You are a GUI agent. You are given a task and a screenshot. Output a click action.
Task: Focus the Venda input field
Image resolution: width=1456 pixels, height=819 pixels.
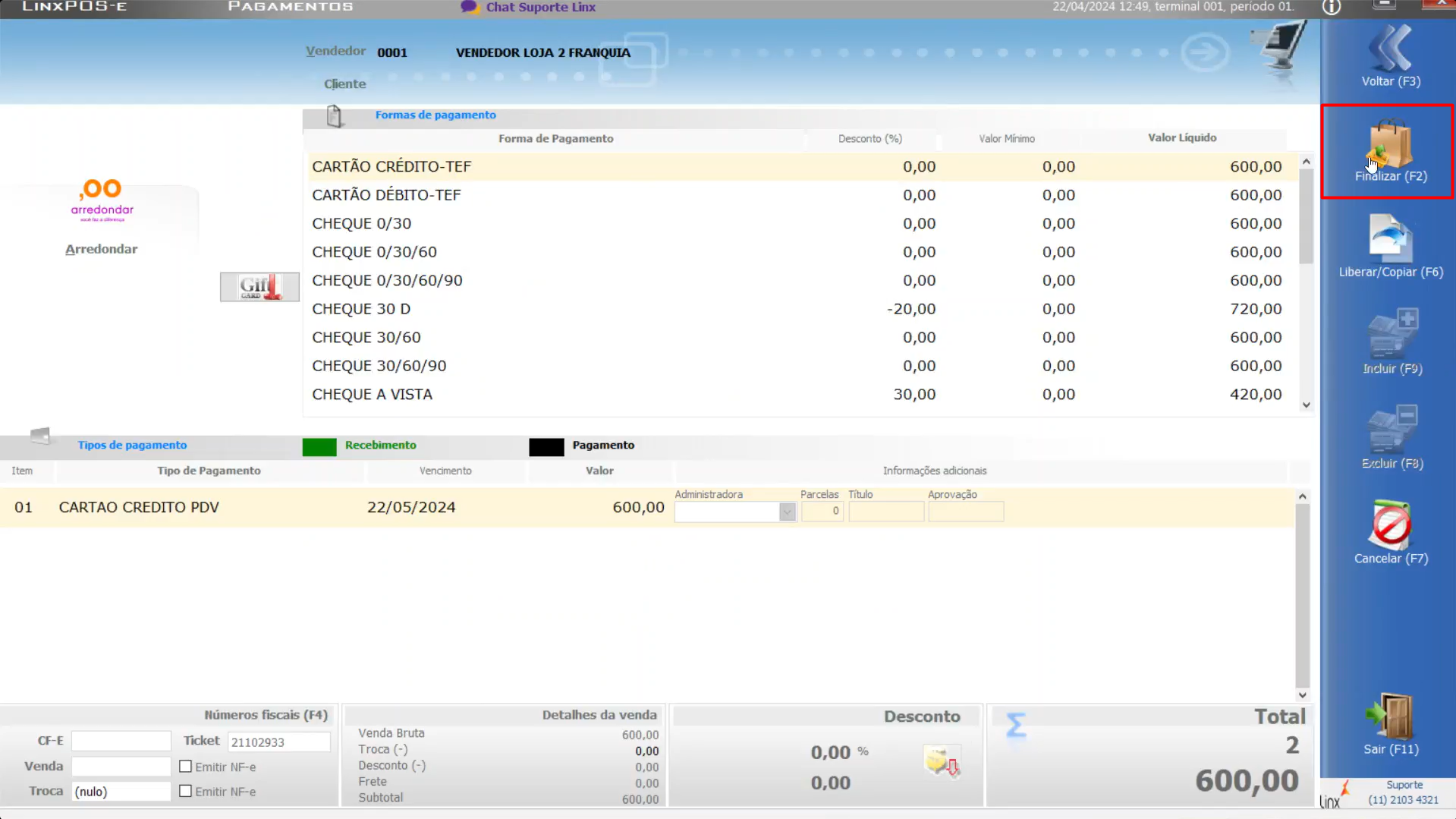[121, 767]
